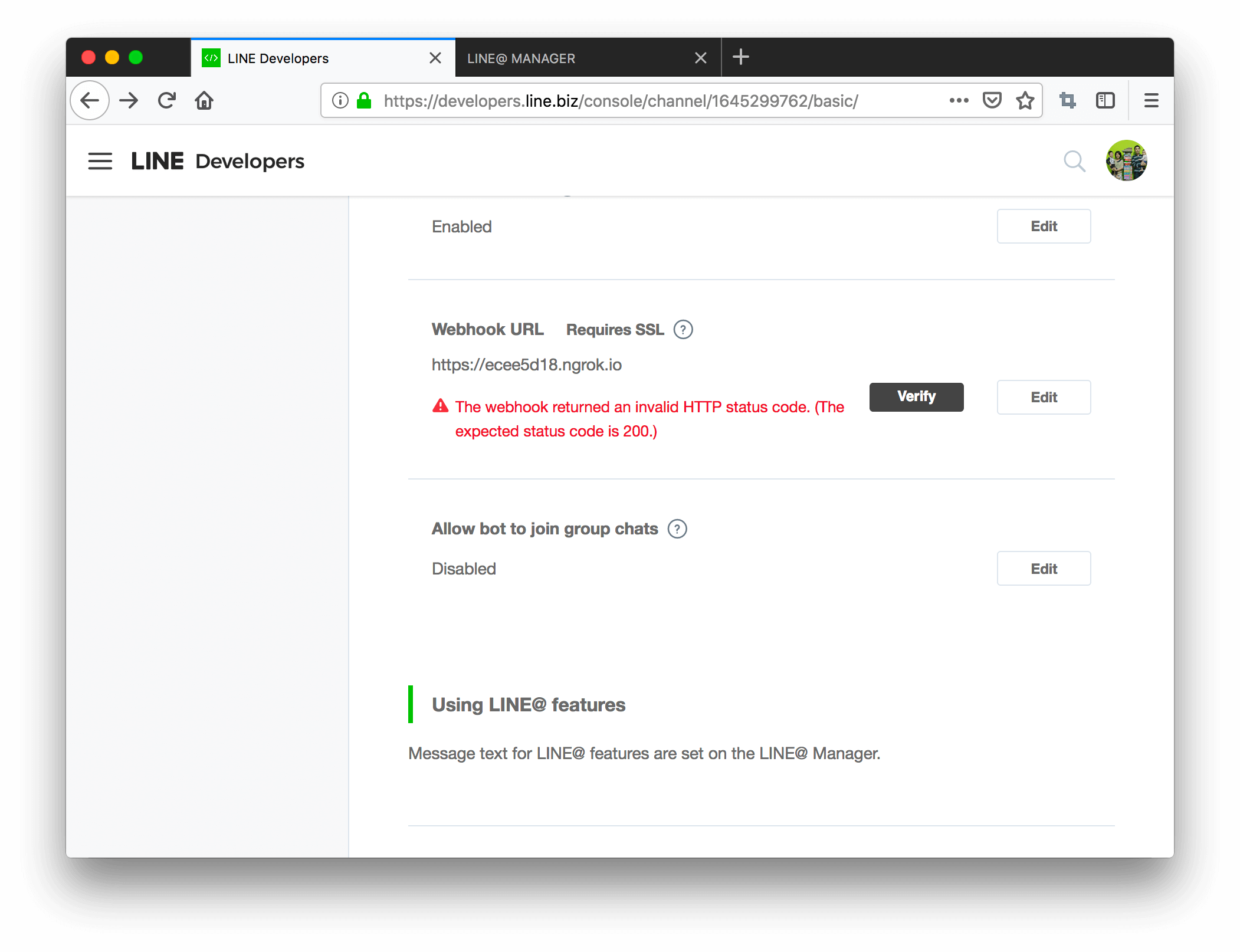This screenshot has width=1240, height=952.
Task: Reload the current page
Action: 167,101
